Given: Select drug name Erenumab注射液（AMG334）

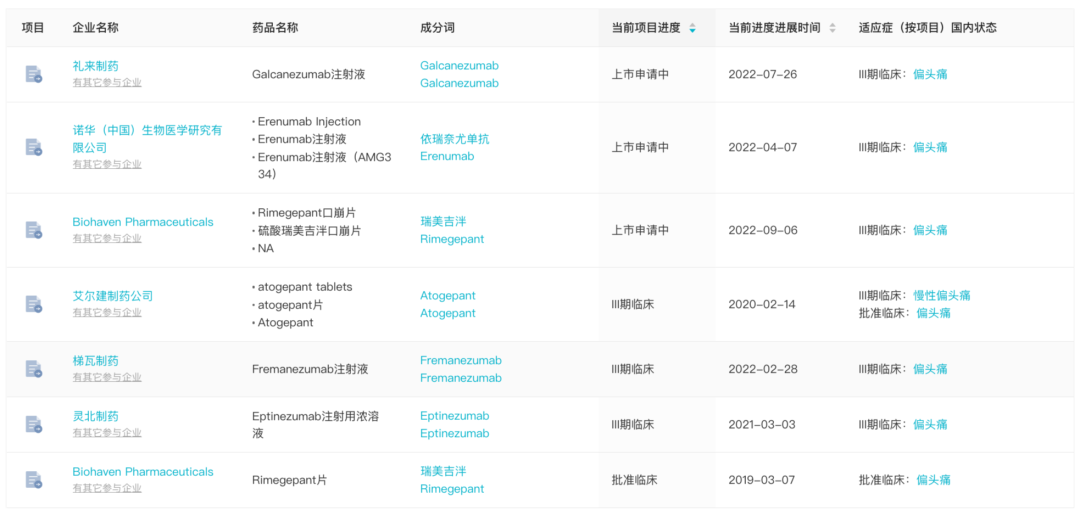Looking at the screenshot, I should pos(324,165).
